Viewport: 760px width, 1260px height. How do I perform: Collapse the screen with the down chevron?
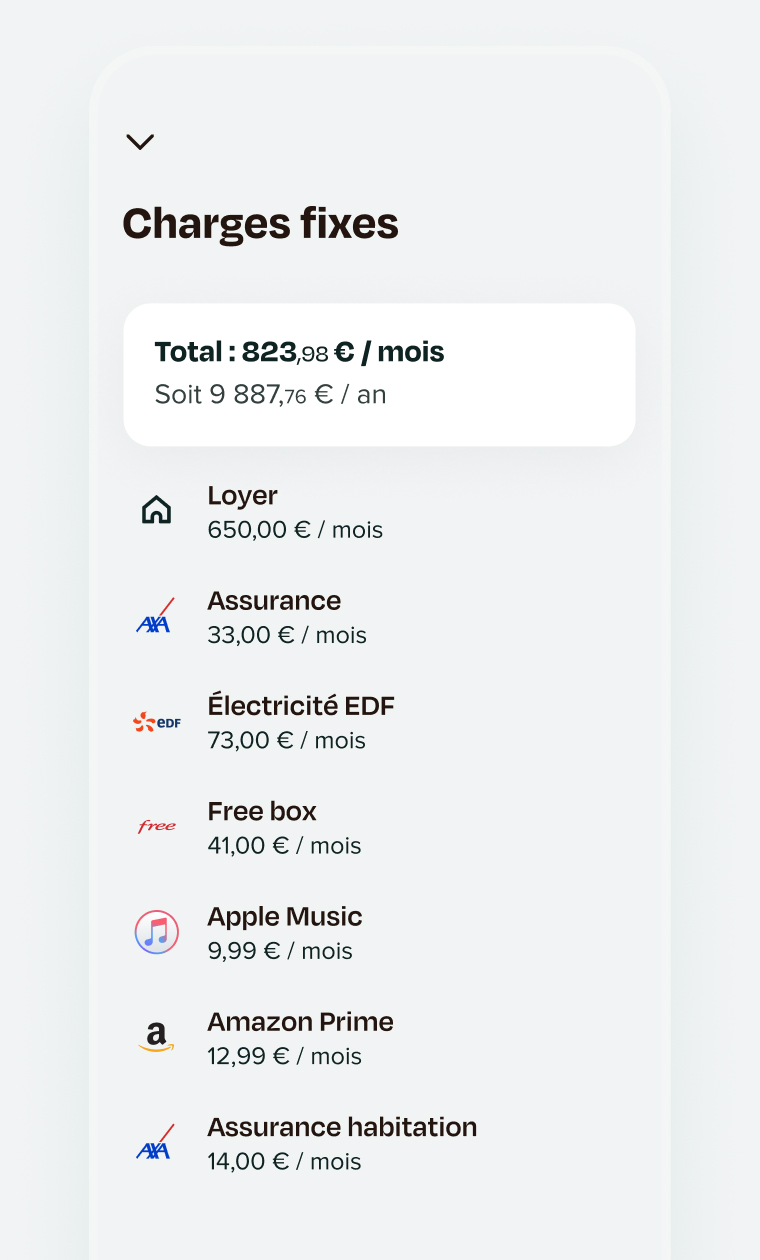pos(140,142)
